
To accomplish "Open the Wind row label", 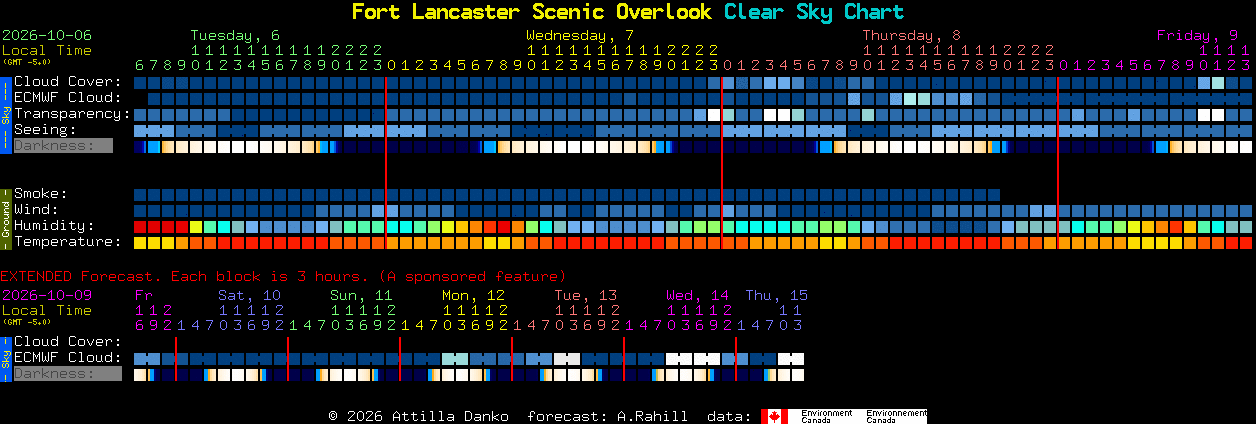I will [x=36, y=210].
